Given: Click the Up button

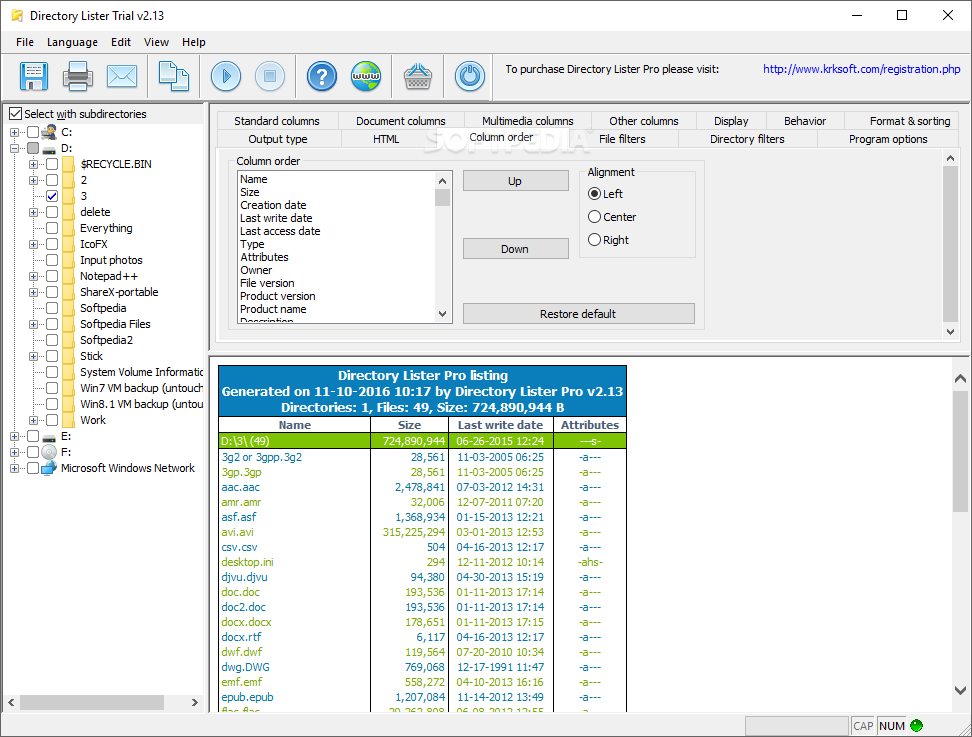Looking at the screenshot, I should pyautogui.click(x=515, y=181).
